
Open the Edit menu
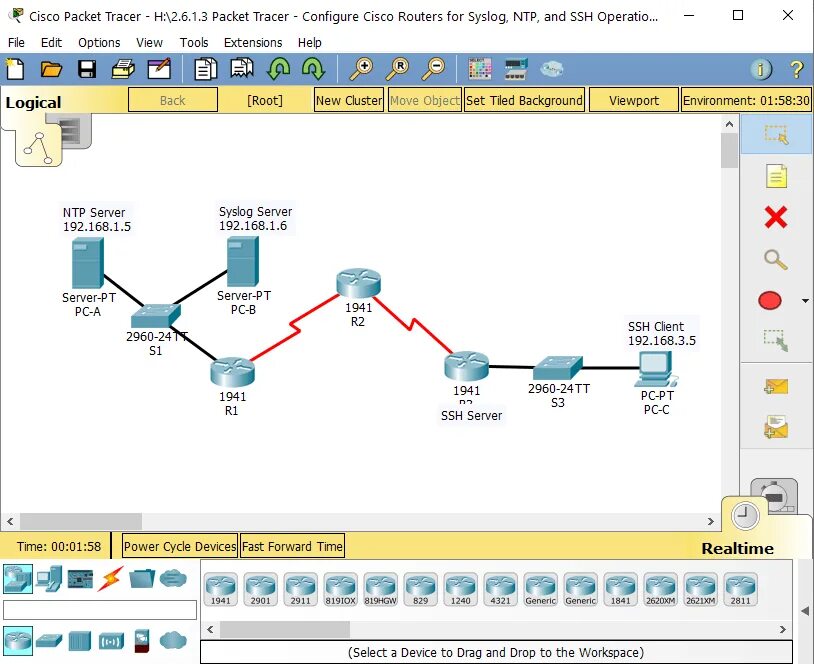[x=51, y=43]
